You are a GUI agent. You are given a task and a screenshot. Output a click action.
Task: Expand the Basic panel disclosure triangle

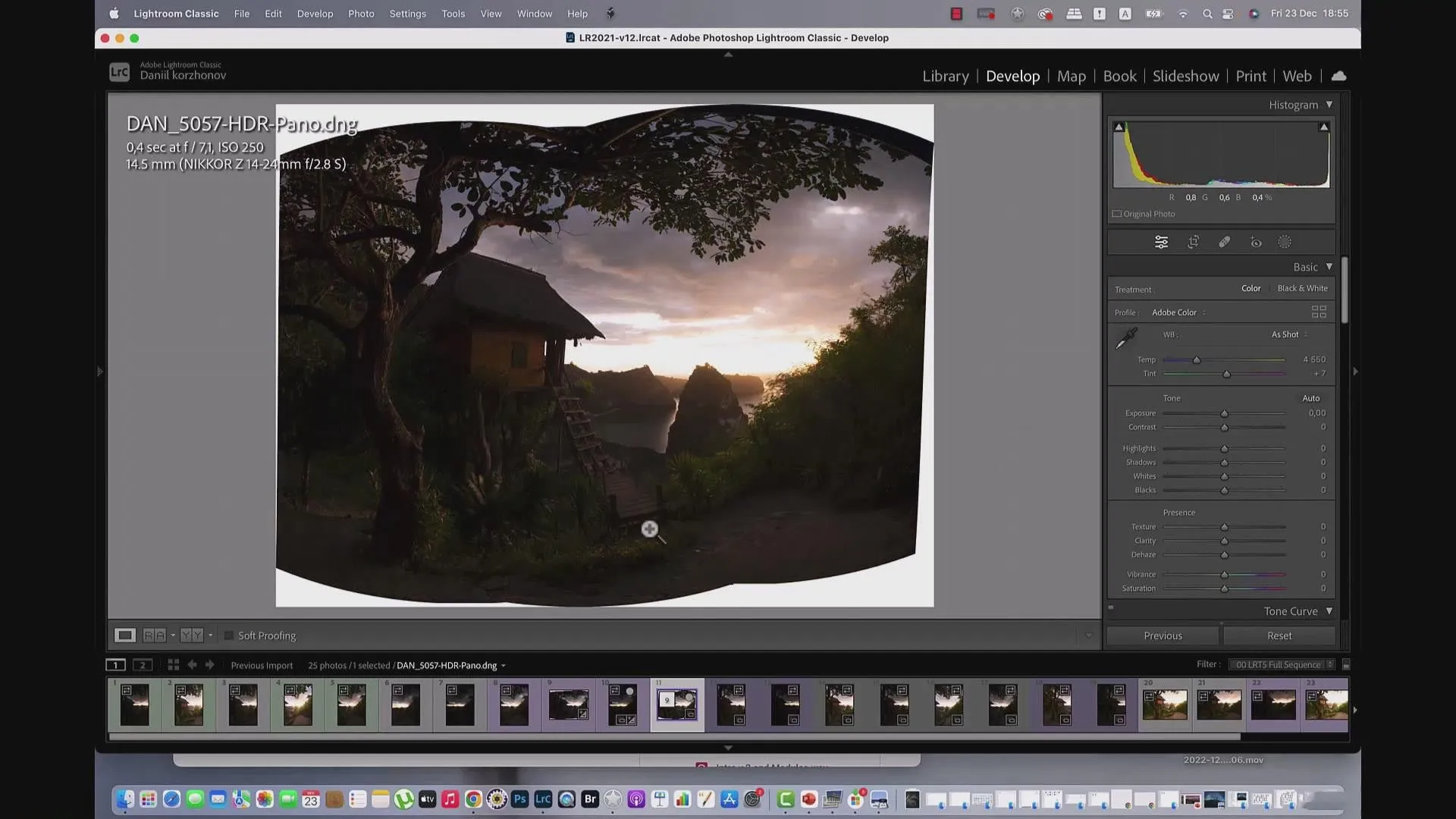tap(1329, 266)
